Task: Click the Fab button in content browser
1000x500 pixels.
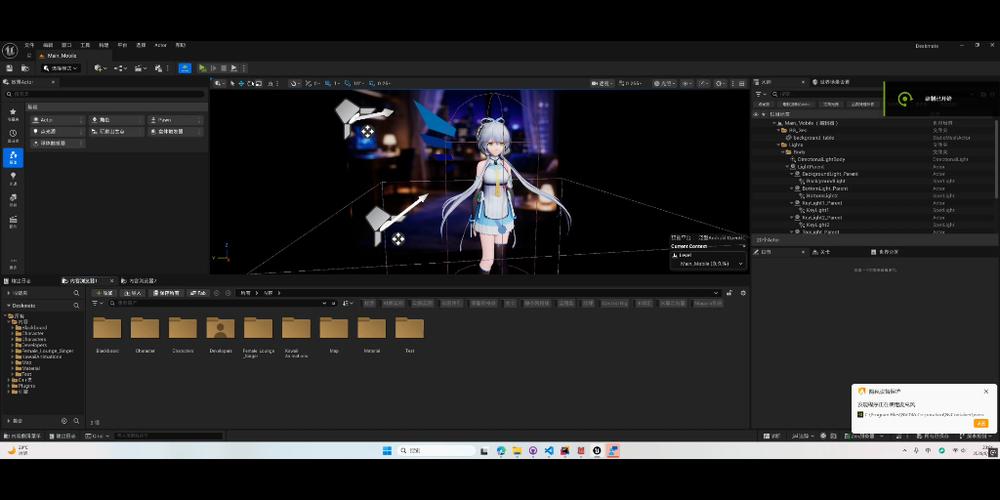Action: point(198,293)
